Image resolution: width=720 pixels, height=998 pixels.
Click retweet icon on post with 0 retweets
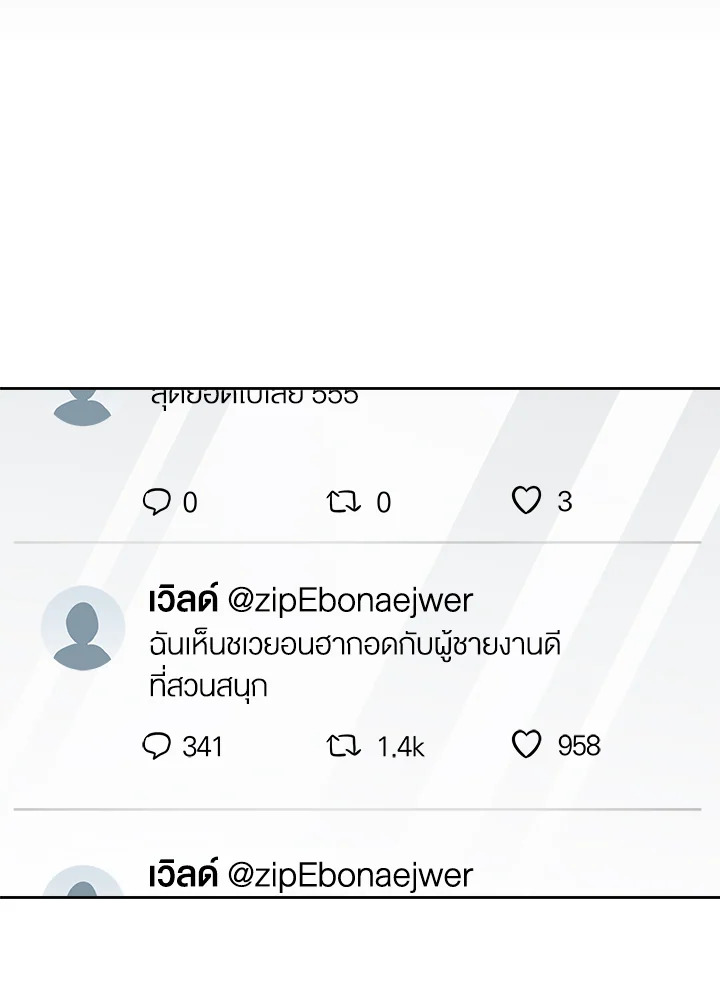tap(344, 502)
